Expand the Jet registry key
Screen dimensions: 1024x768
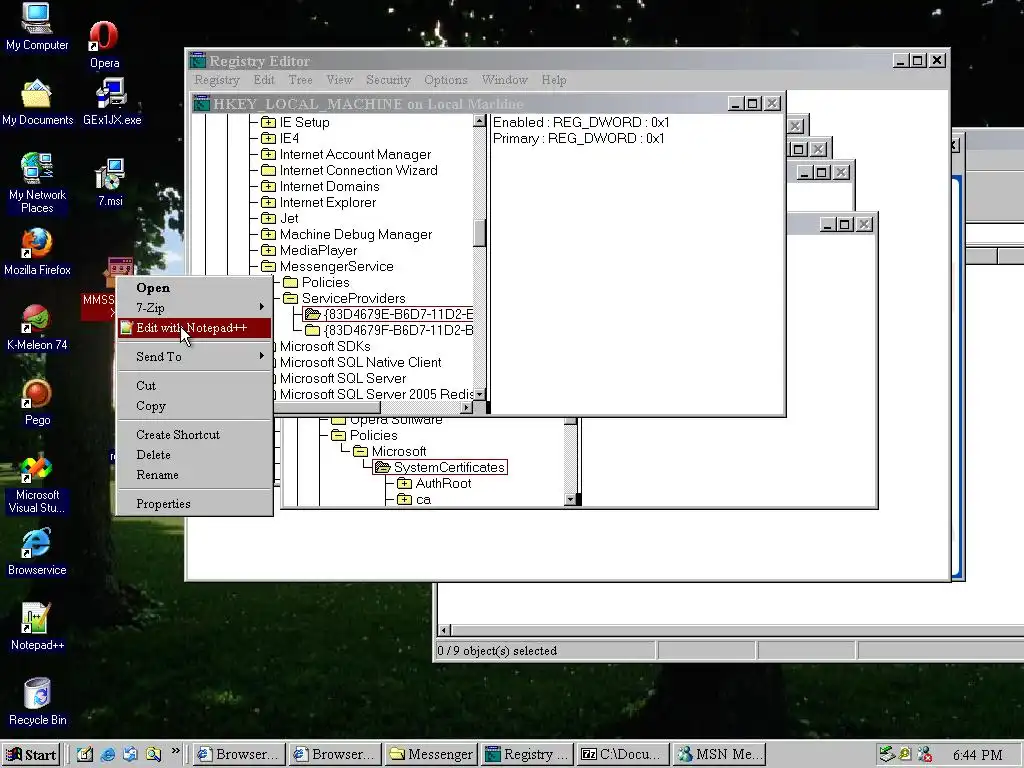268,218
